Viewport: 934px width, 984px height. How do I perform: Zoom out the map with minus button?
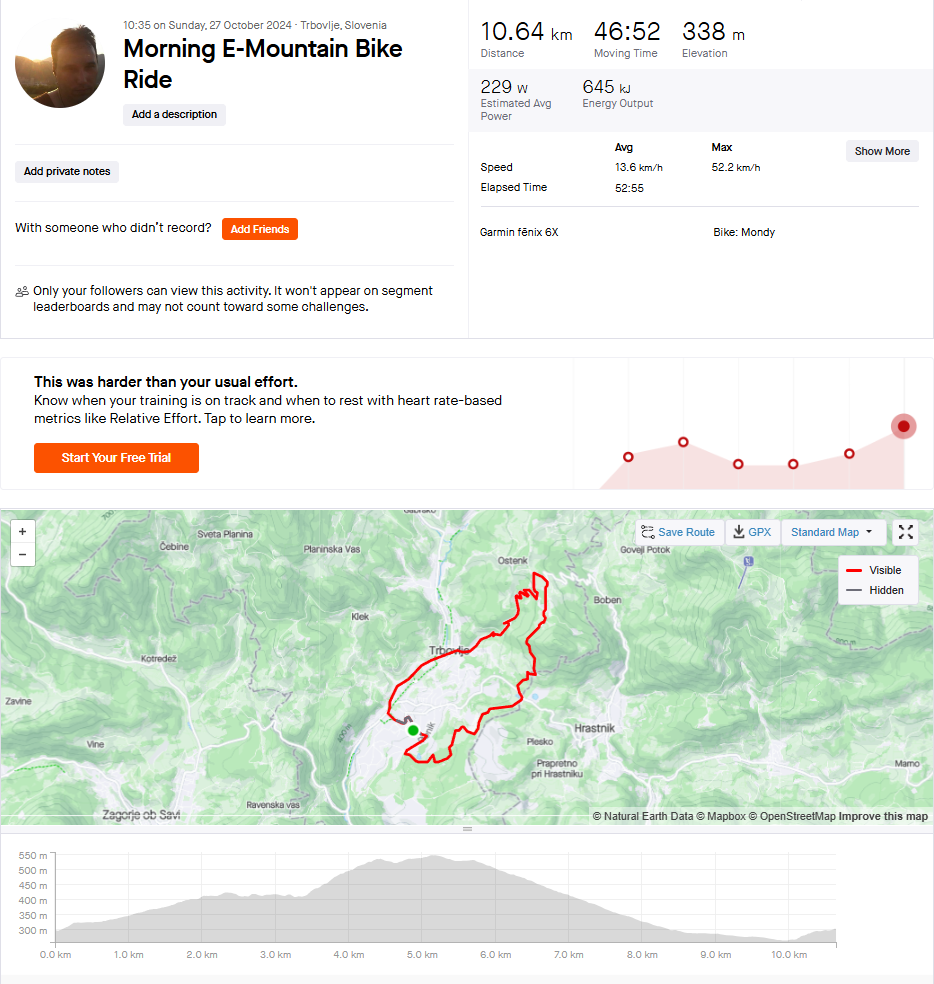(23, 555)
